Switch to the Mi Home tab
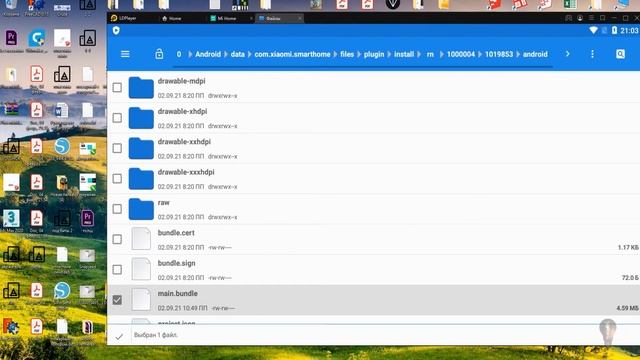The height and width of the screenshot is (360, 640). [223, 18]
